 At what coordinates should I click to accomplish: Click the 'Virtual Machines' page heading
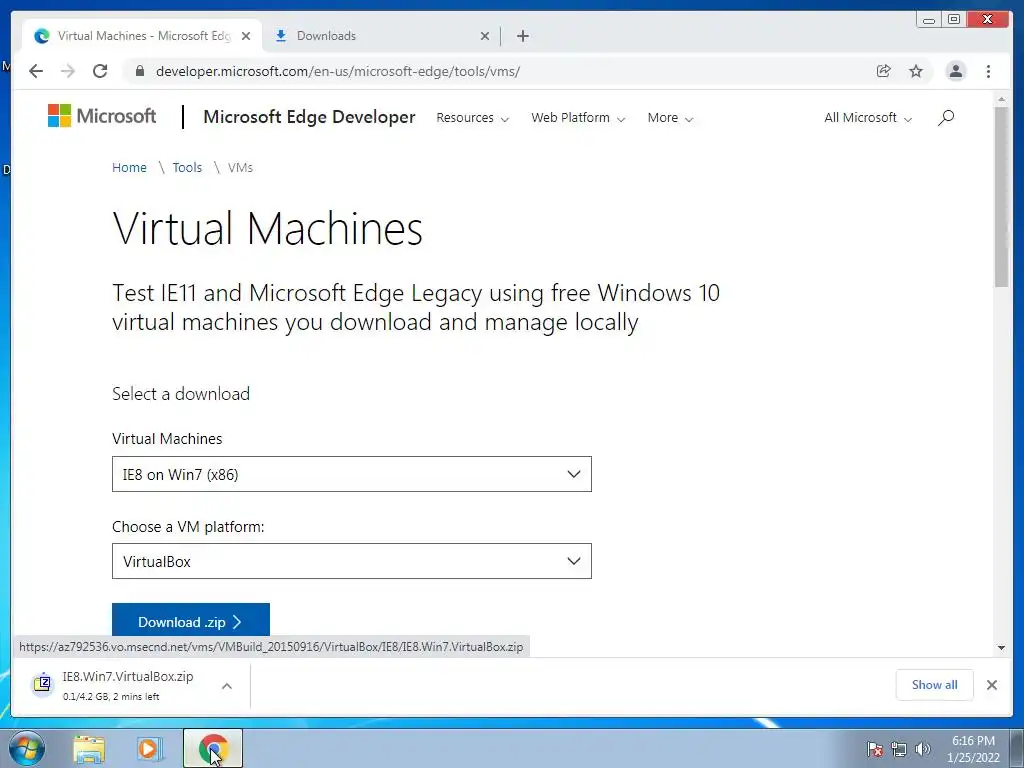coord(268,229)
